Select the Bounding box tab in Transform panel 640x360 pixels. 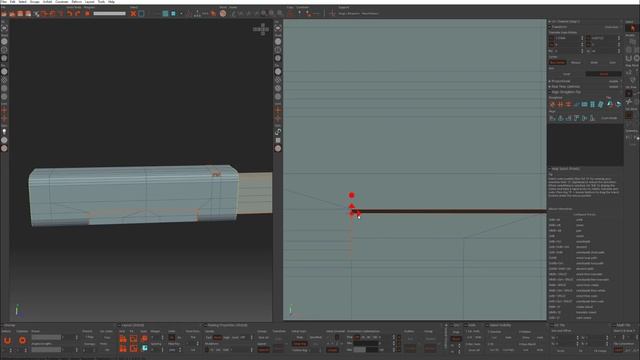click(557, 62)
